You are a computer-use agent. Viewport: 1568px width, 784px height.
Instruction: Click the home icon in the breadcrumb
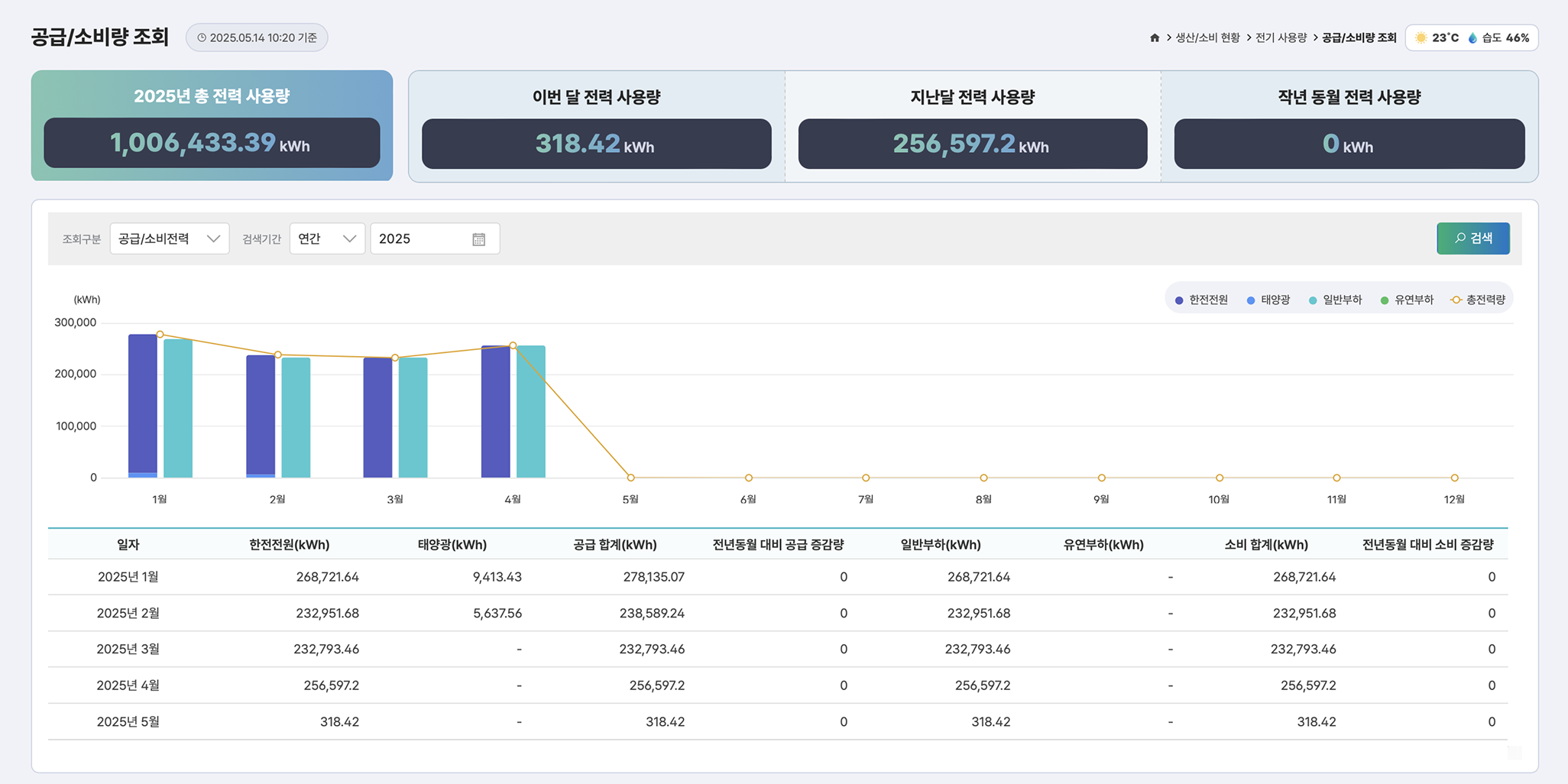tap(1155, 37)
